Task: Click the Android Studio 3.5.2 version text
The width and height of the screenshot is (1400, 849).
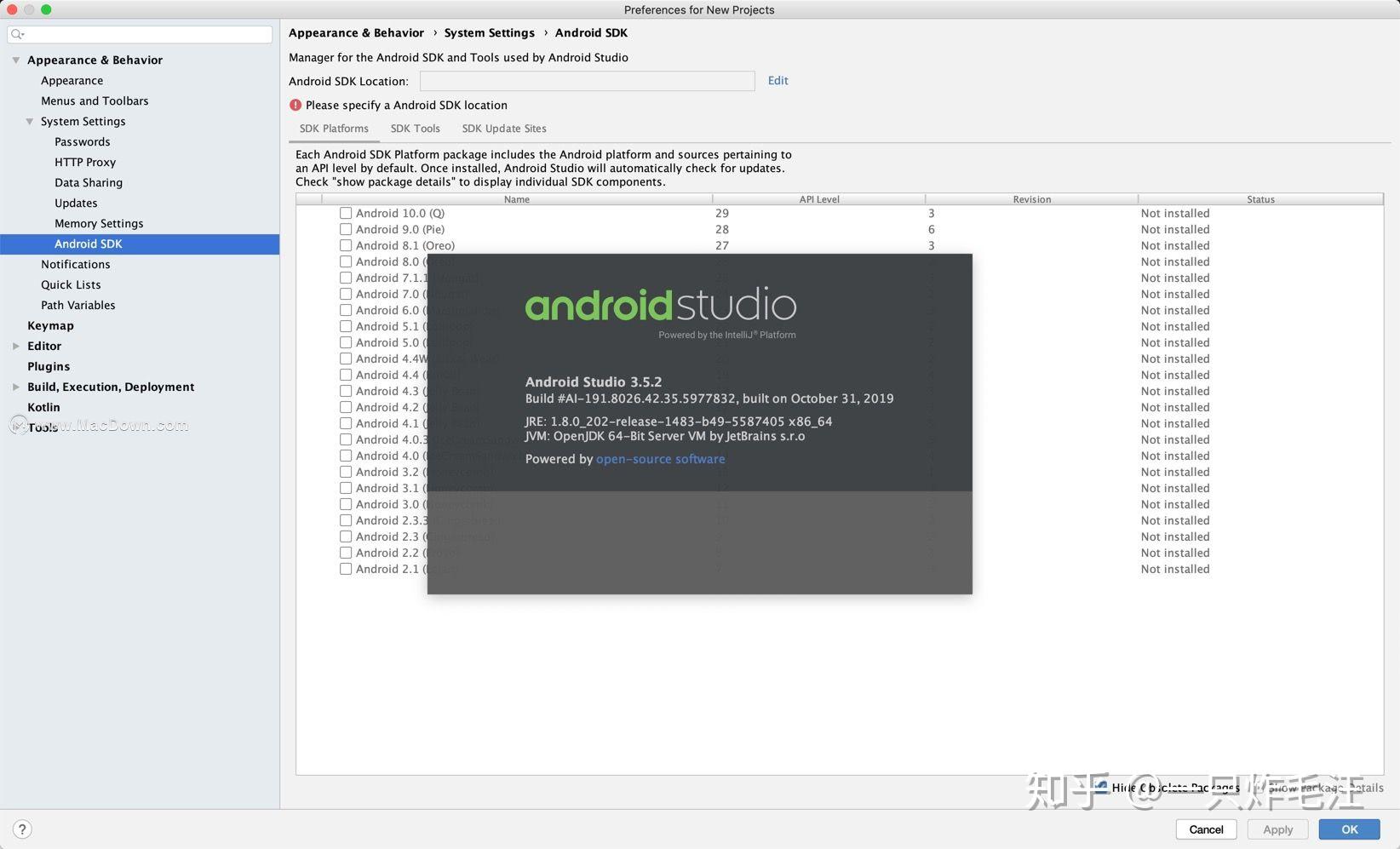Action: point(593,381)
